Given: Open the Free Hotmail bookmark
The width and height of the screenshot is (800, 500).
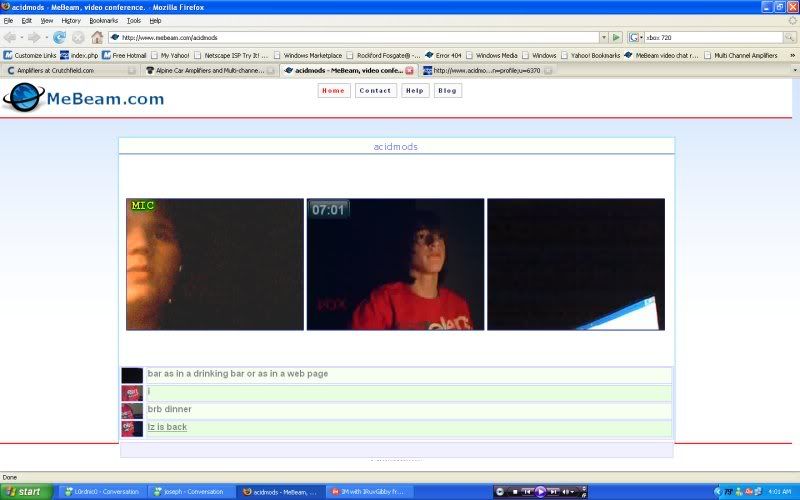Looking at the screenshot, I should 124,55.
